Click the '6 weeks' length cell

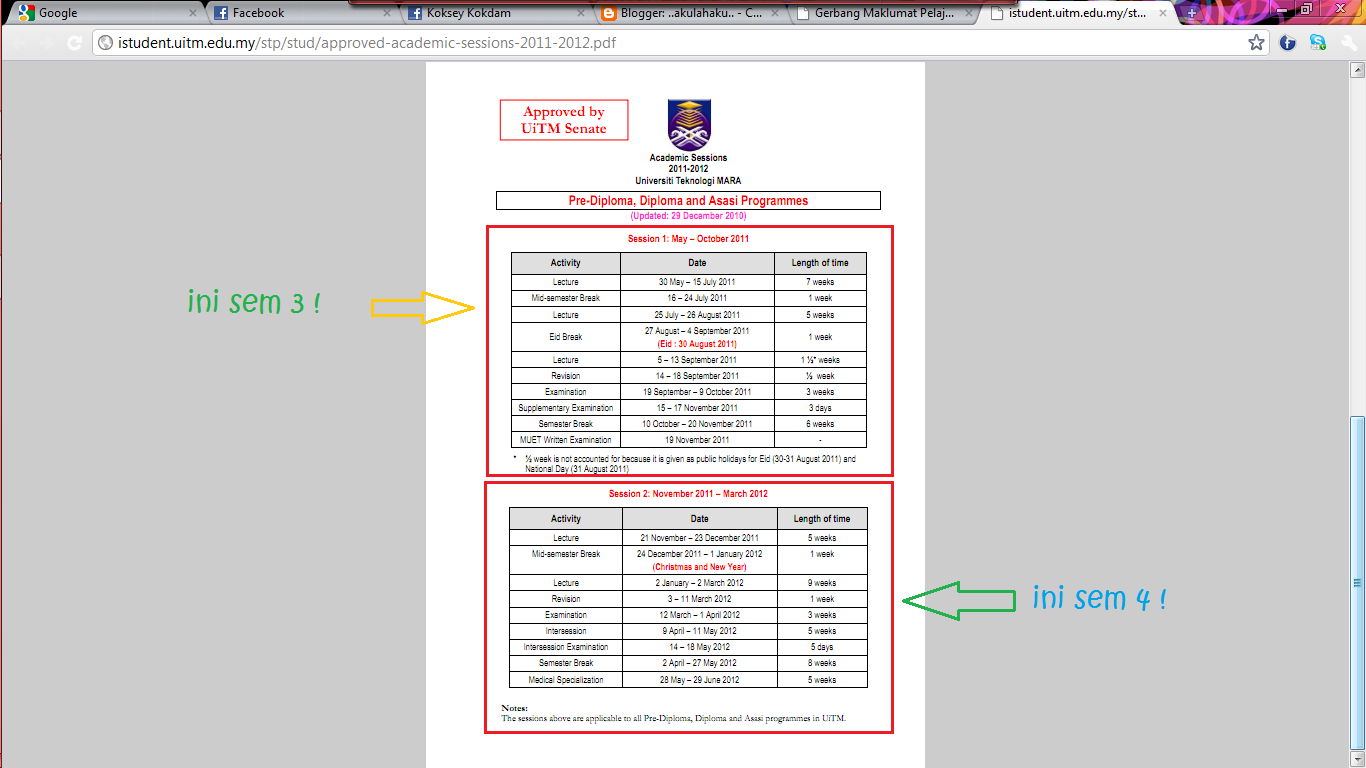(820, 424)
